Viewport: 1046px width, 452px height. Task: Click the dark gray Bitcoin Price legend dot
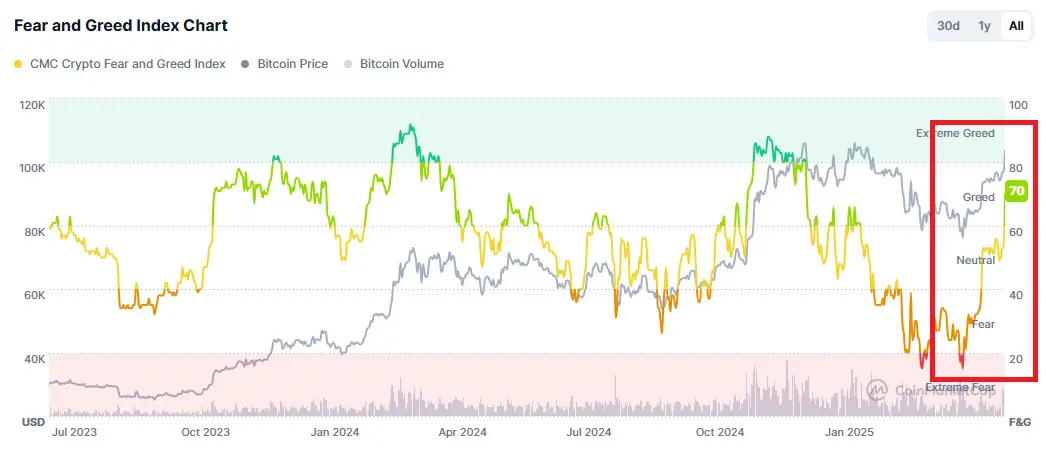point(245,65)
